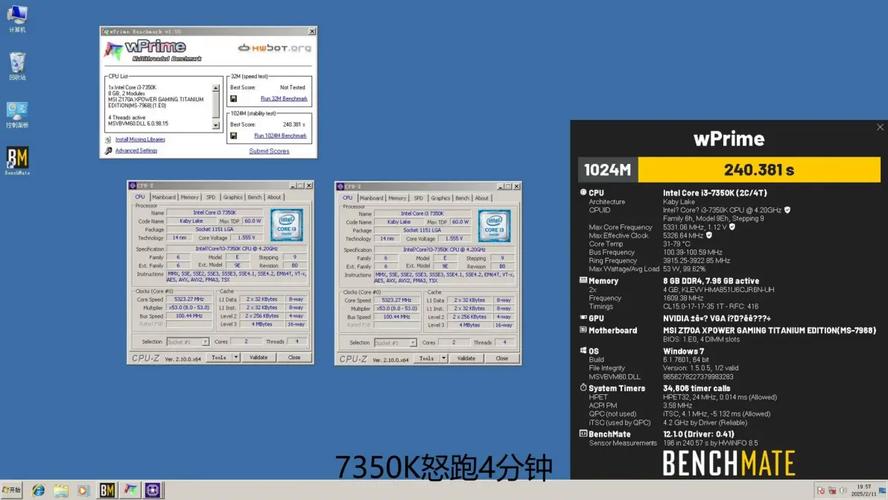Click the verified shield icon next to CPUID
Image resolution: width=888 pixels, height=500 pixels.
(x=787, y=210)
